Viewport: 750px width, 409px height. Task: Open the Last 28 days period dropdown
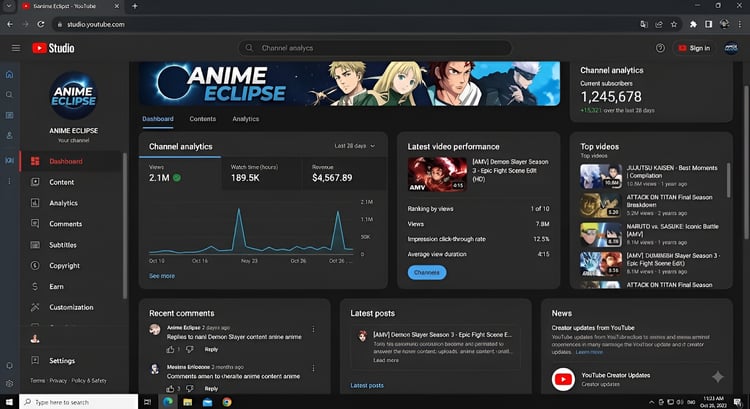click(x=354, y=146)
